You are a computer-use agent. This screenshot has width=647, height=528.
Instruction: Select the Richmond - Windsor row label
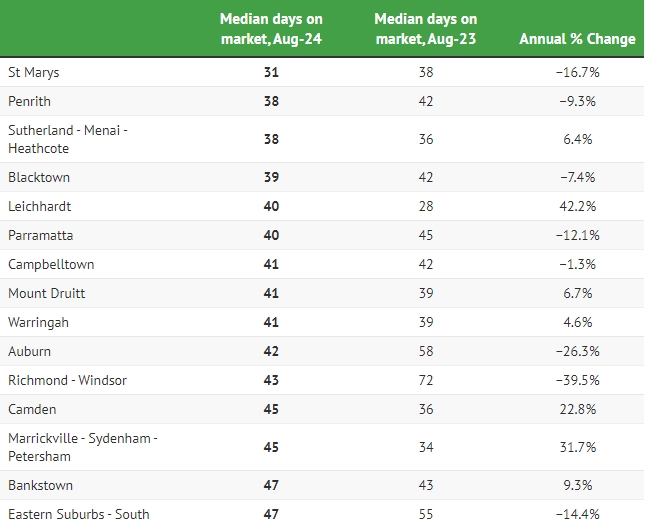point(67,380)
